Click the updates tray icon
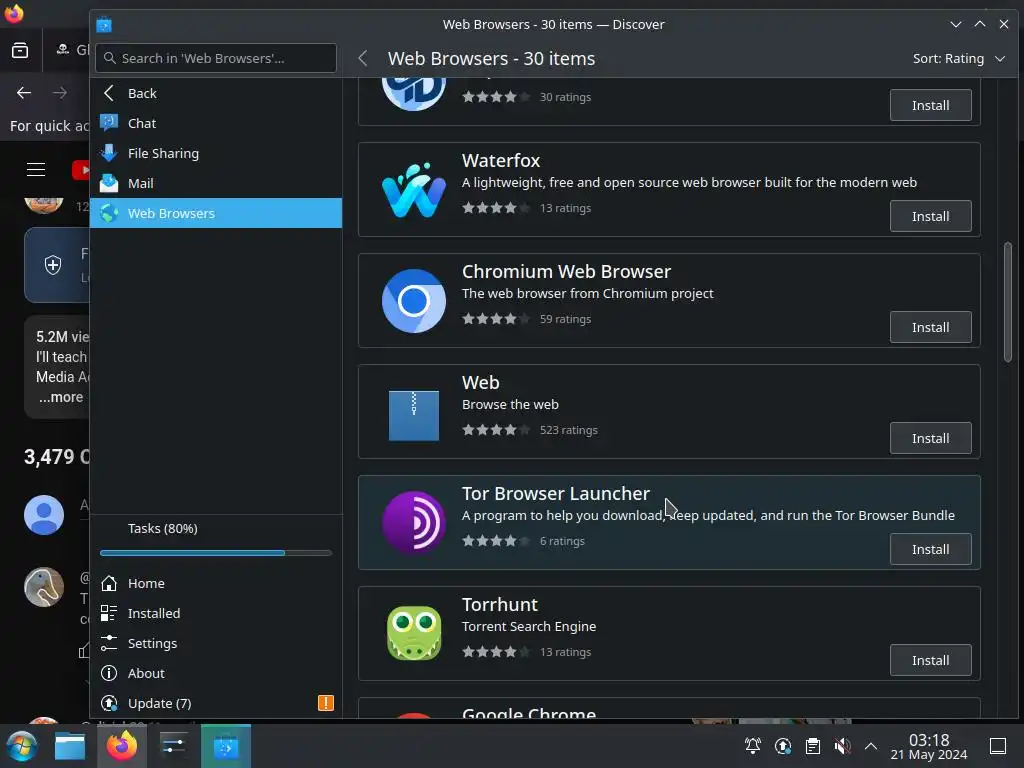Screen dimensions: 1024x768 [783, 746]
